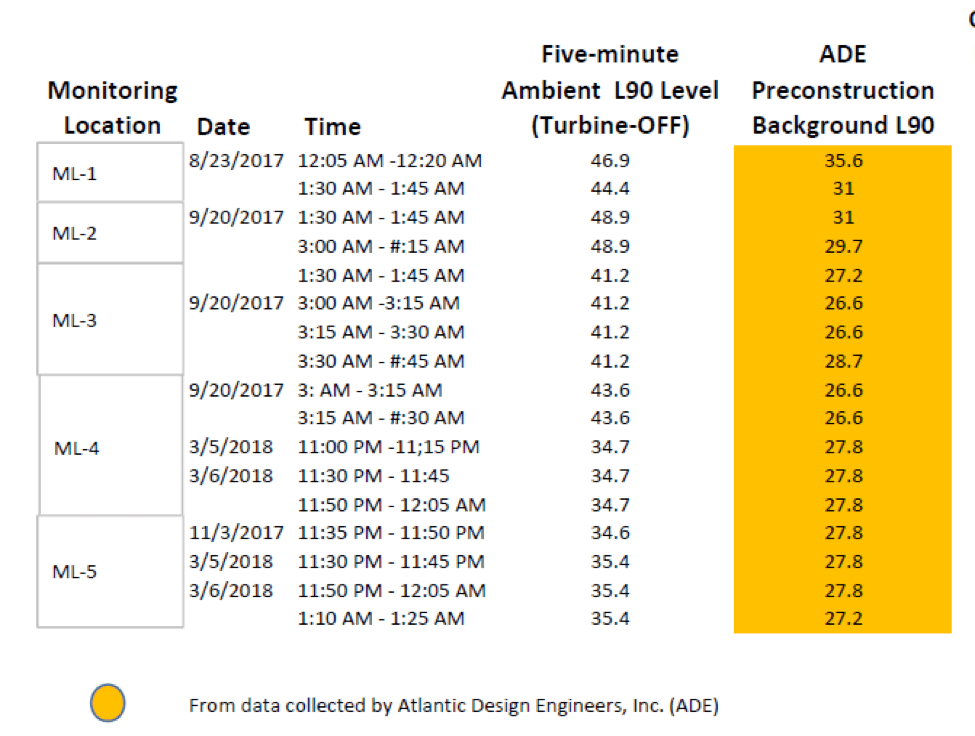The width and height of the screenshot is (975, 736).
Task: Select the 35.6 orange background cell
Action: click(x=842, y=160)
